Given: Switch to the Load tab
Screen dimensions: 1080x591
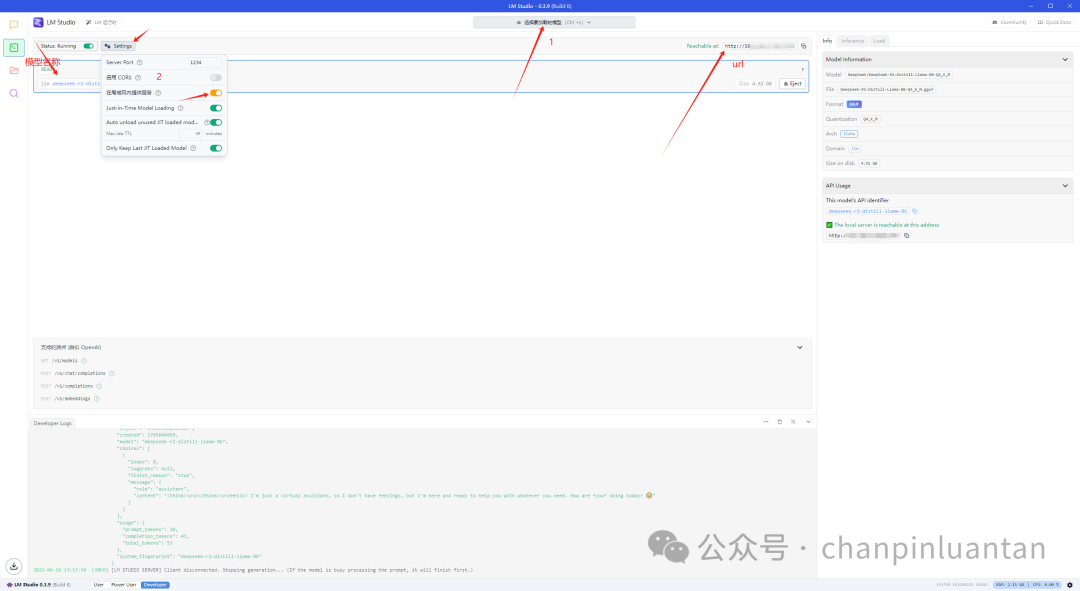Looking at the screenshot, I should tap(879, 41).
